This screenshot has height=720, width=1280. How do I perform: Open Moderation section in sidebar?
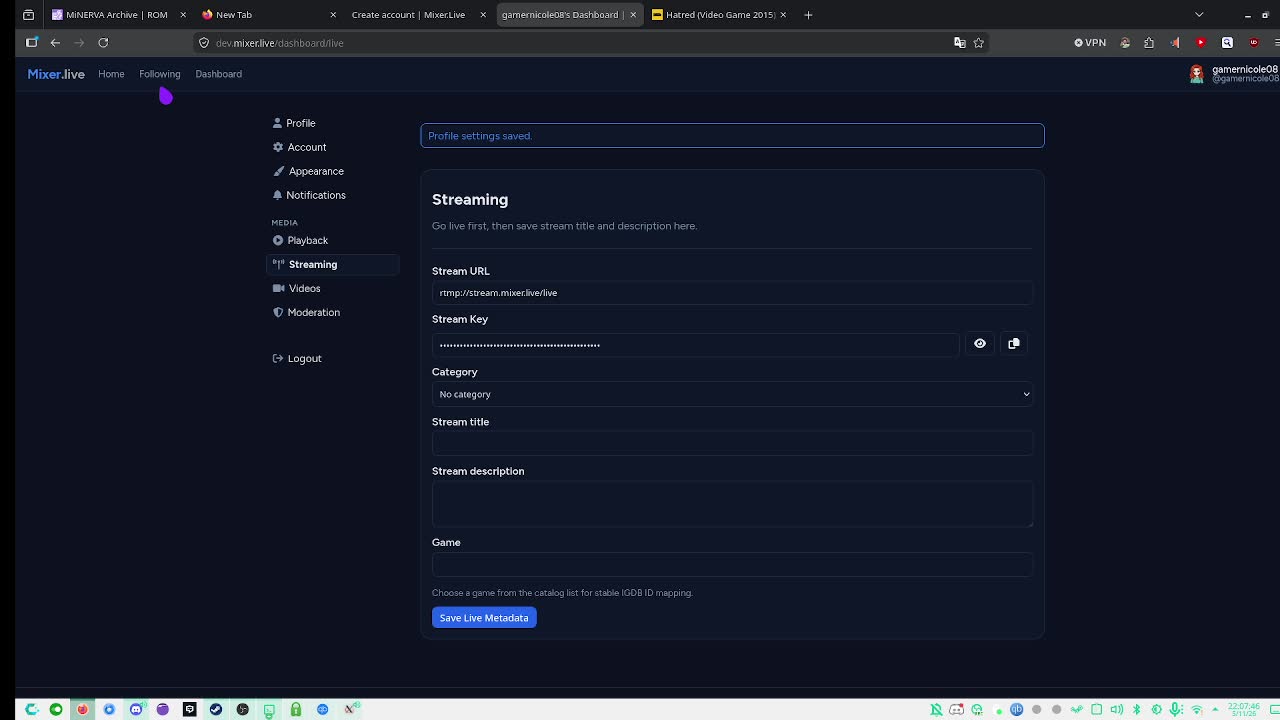pos(306,312)
